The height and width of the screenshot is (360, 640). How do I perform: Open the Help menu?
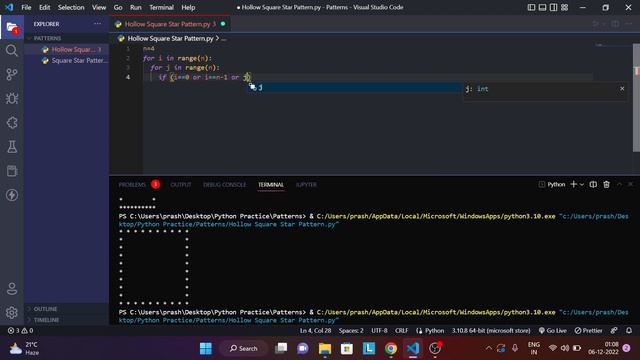click(188, 7)
